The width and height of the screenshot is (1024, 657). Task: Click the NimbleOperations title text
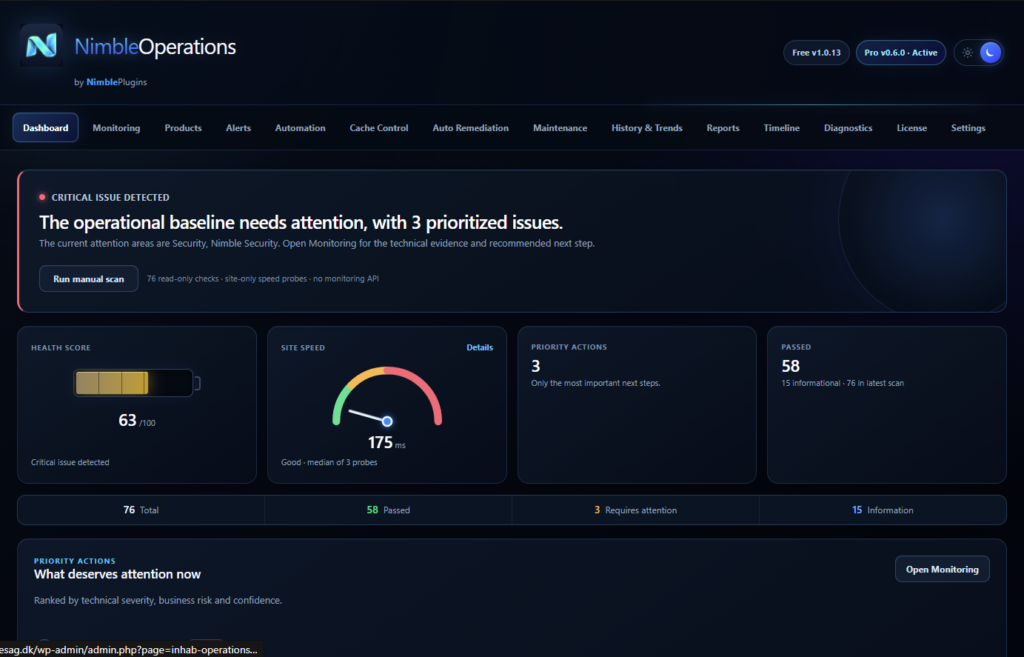pos(155,46)
